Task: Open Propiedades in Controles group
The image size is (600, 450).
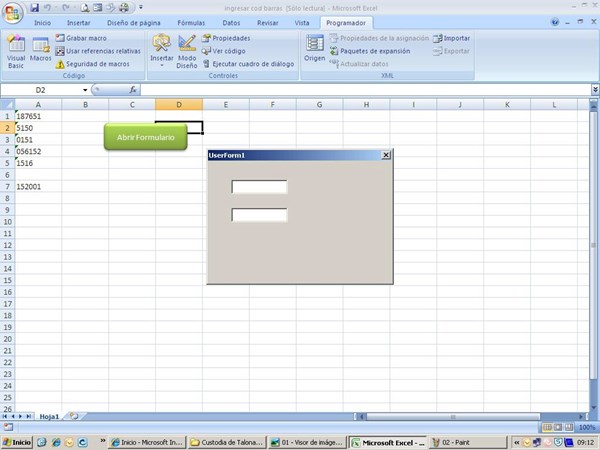Action: click(230, 38)
